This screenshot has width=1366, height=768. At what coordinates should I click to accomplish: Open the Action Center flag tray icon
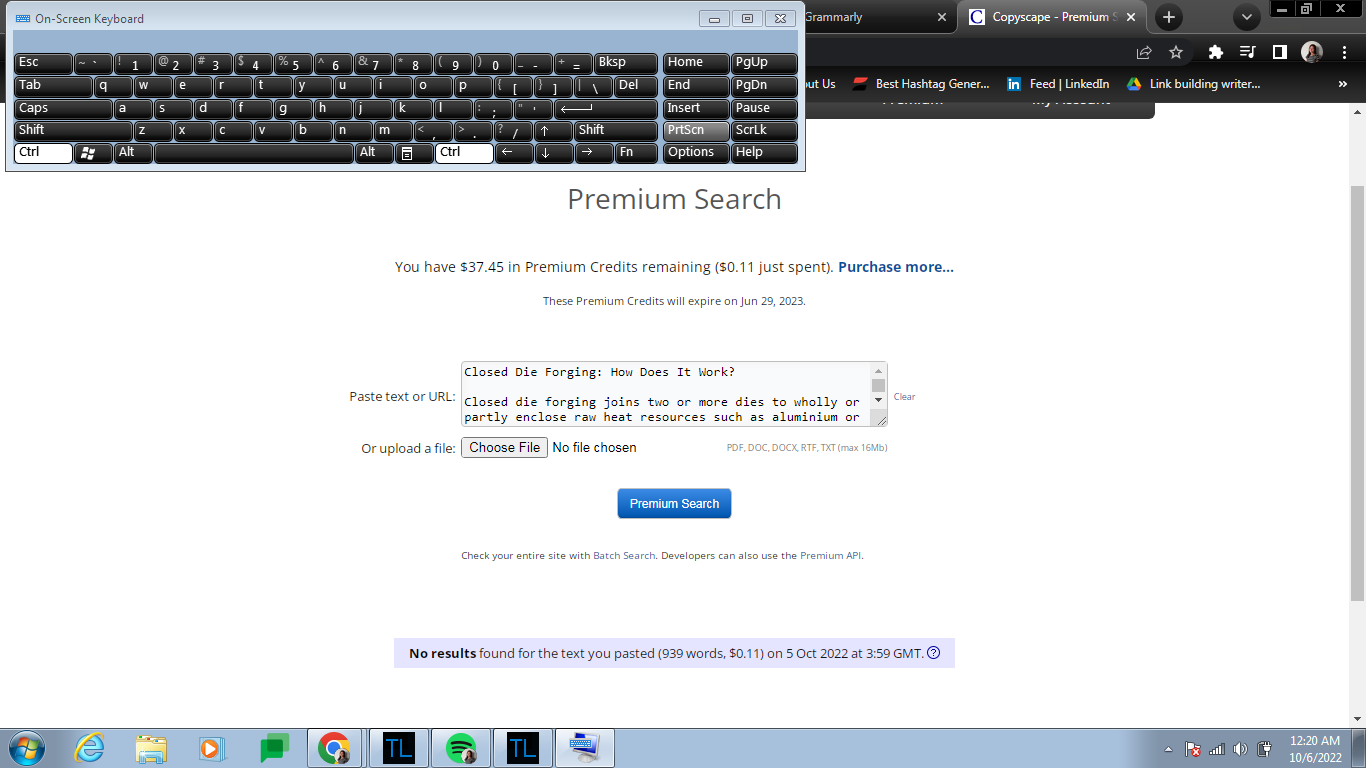tap(1193, 749)
